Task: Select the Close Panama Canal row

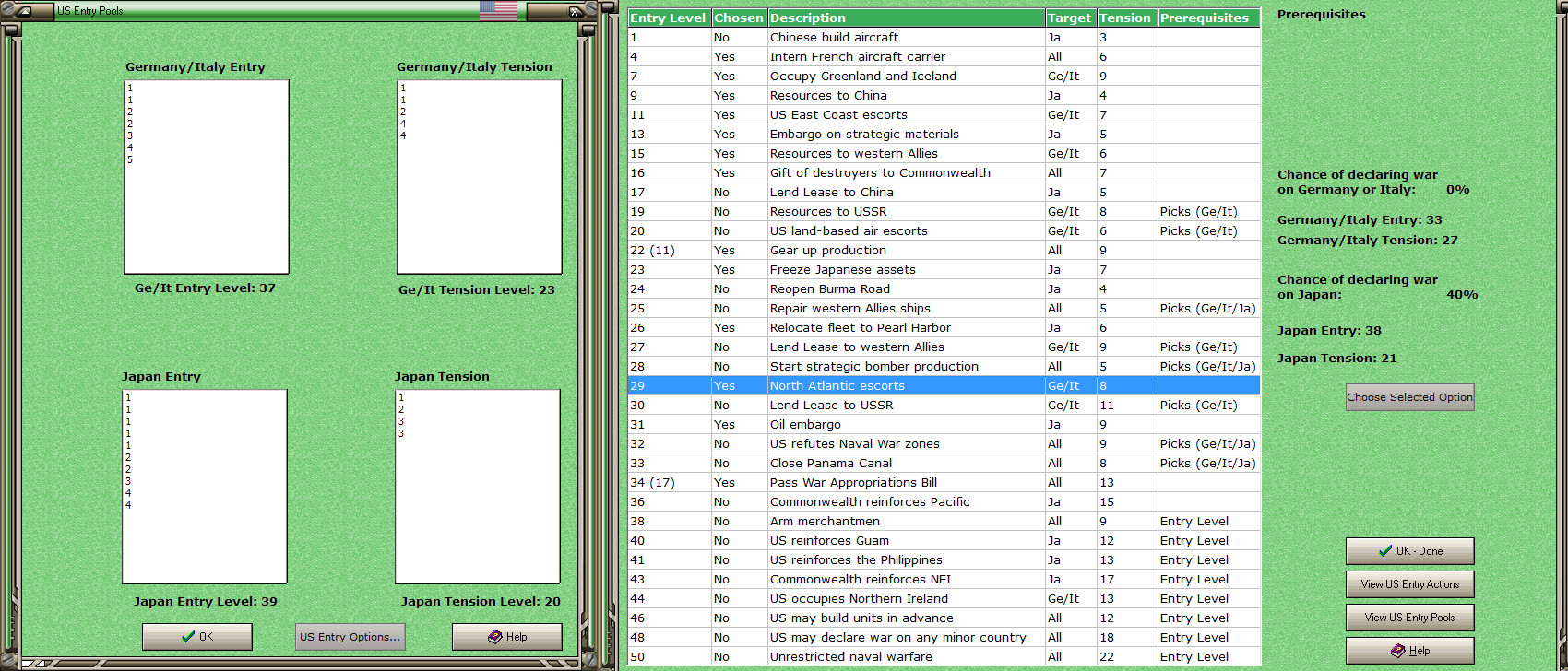Action: point(944,463)
